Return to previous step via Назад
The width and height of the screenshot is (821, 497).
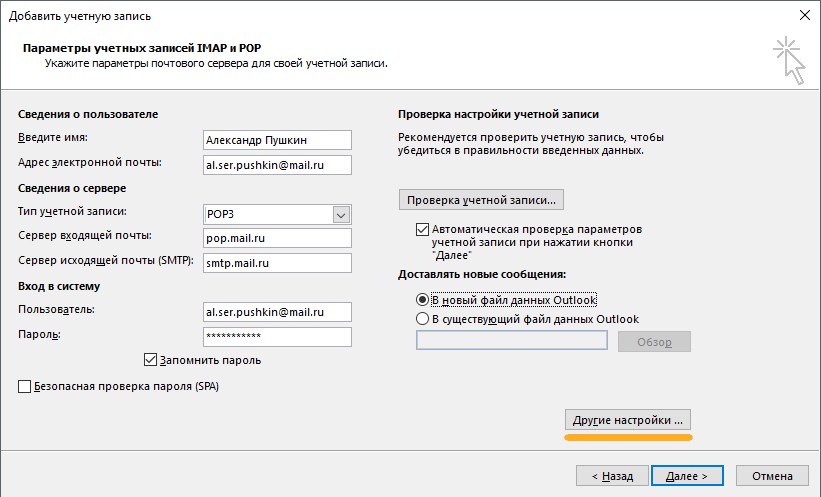point(612,476)
